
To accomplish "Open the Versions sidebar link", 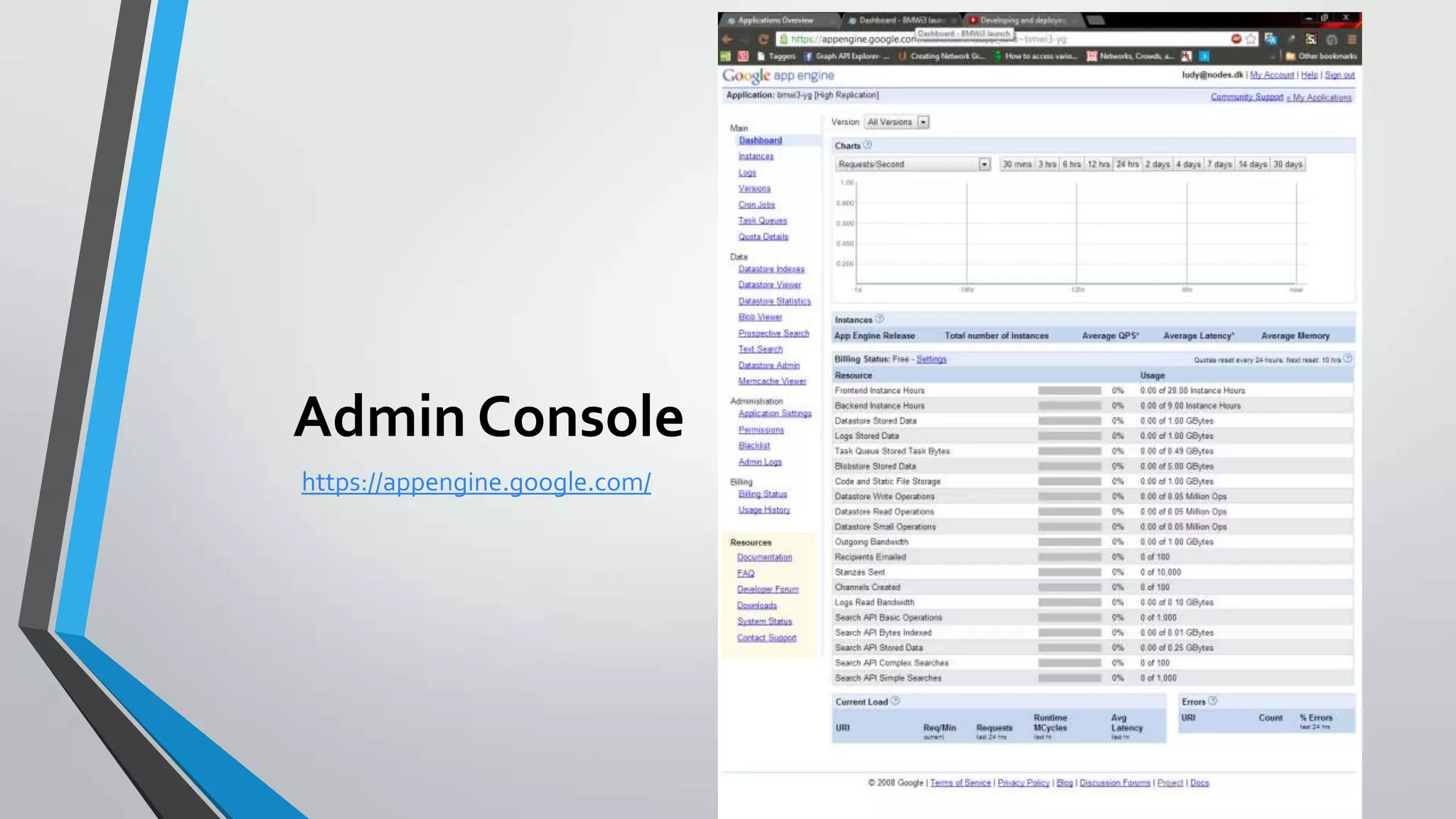I will point(754,188).
